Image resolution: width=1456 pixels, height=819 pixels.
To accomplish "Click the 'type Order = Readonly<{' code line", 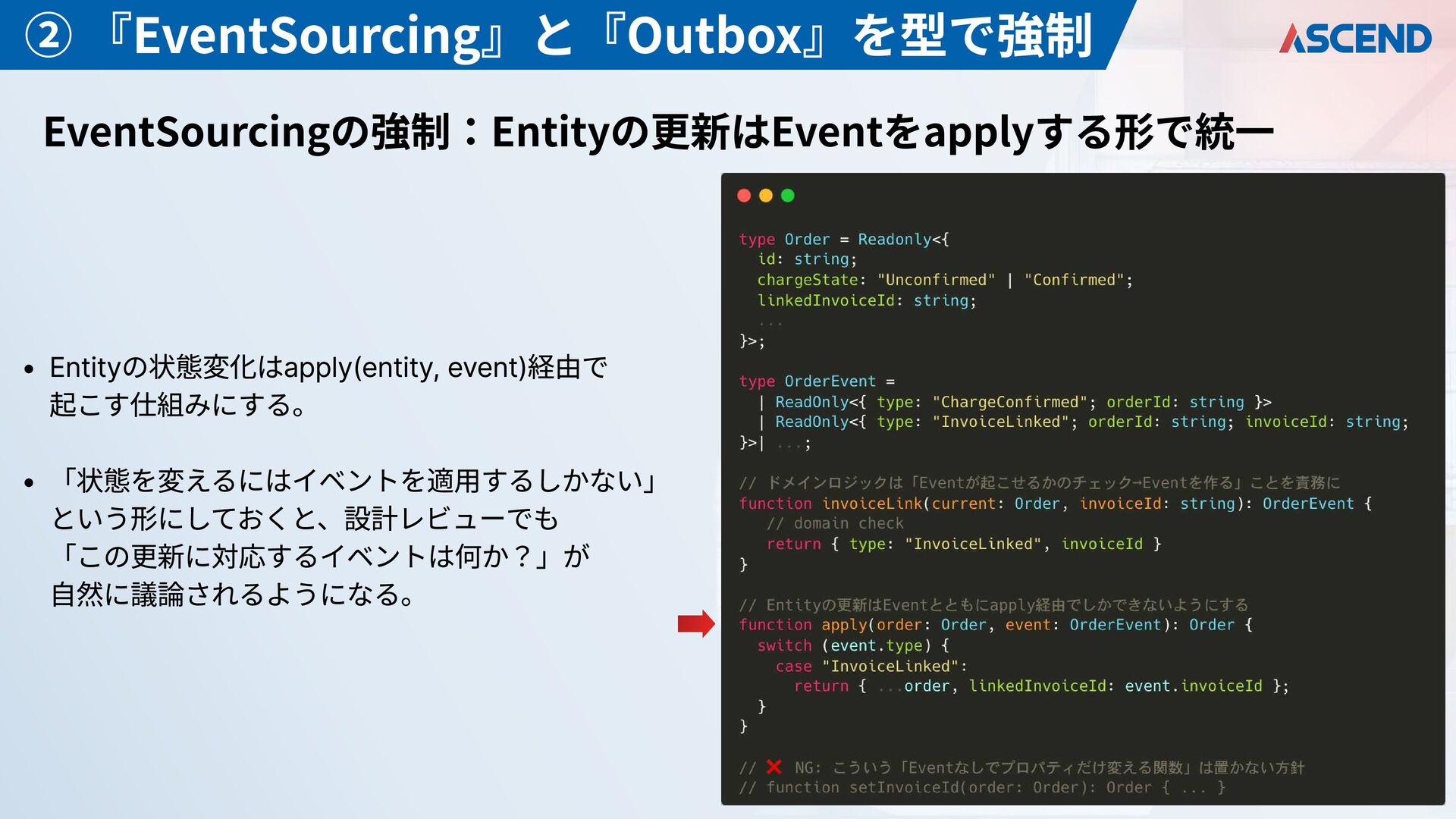I will coord(843,240).
